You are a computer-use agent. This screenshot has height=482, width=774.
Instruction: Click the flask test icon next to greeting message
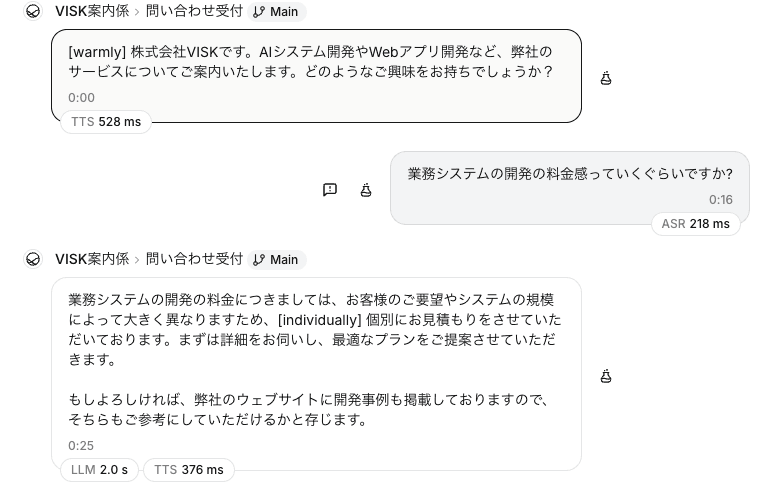(x=606, y=78)
